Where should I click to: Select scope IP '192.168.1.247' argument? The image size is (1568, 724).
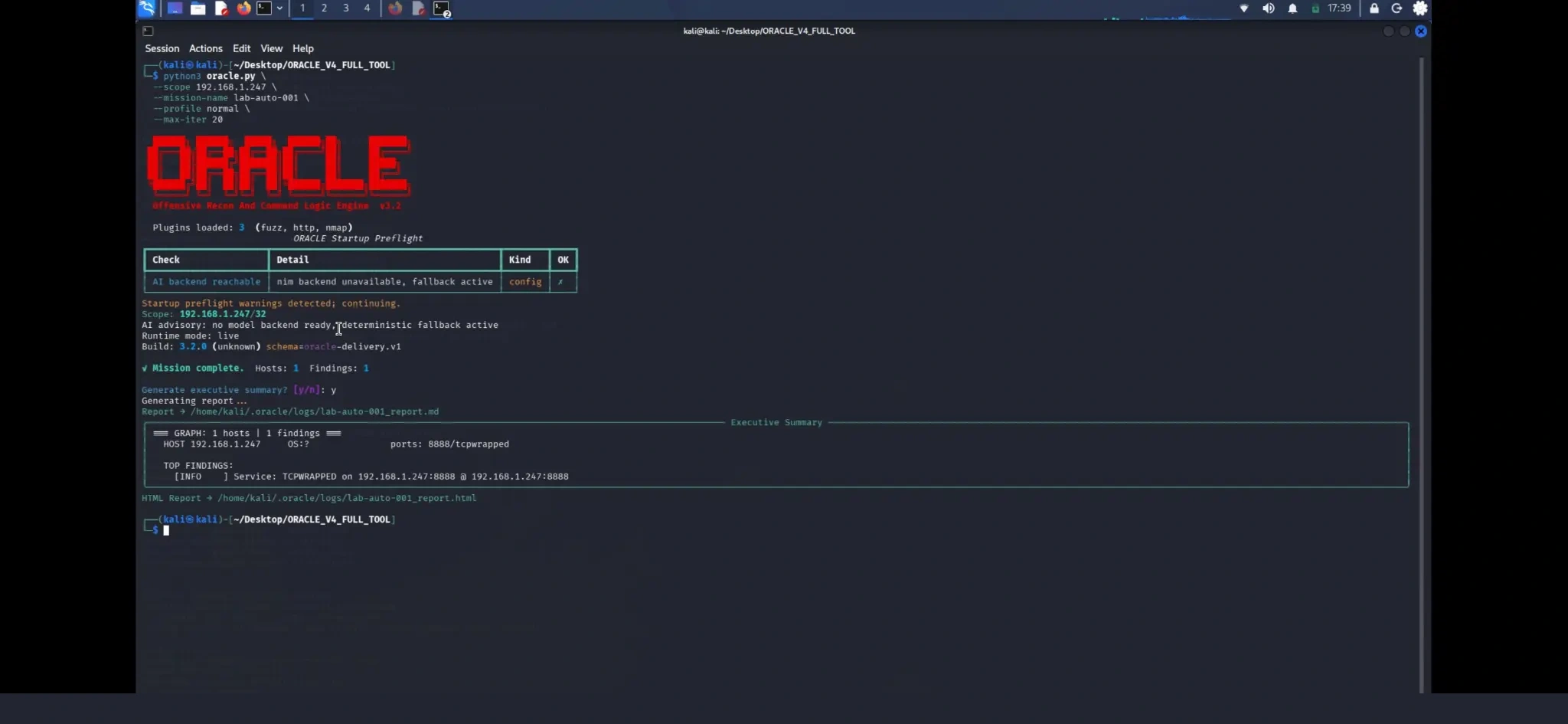pyautogui.click(x=230, y=87)
